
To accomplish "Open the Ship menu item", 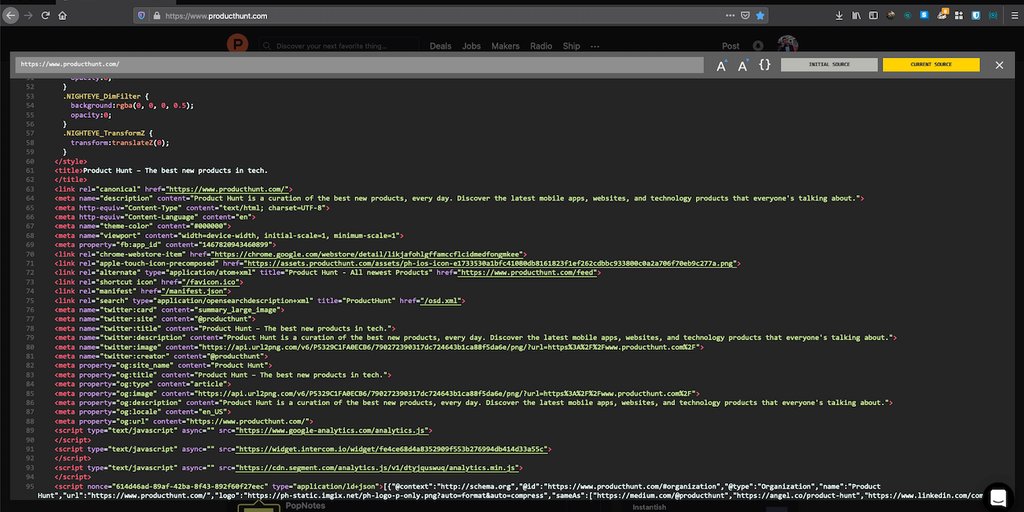I will (571, 46).
